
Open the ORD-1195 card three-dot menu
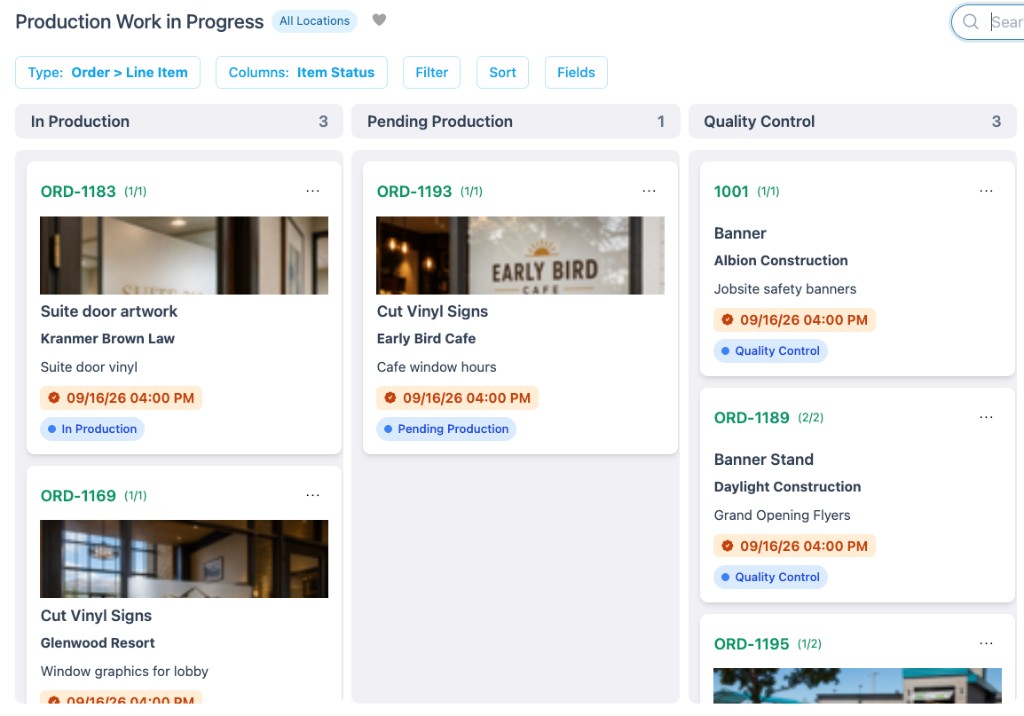pos(986,643)
